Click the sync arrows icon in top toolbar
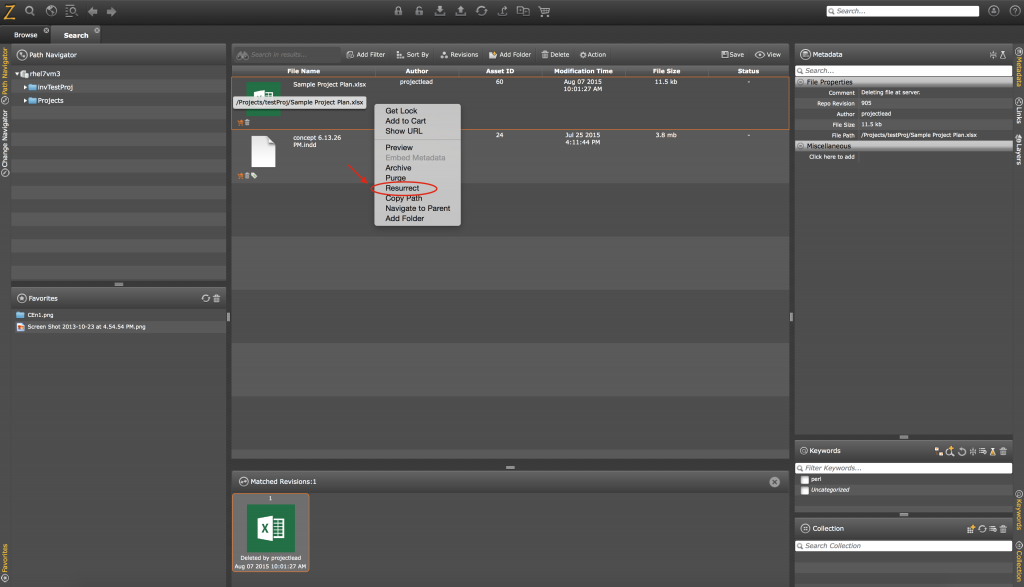This screenshot has width=1024, height=587. point(481,11)
